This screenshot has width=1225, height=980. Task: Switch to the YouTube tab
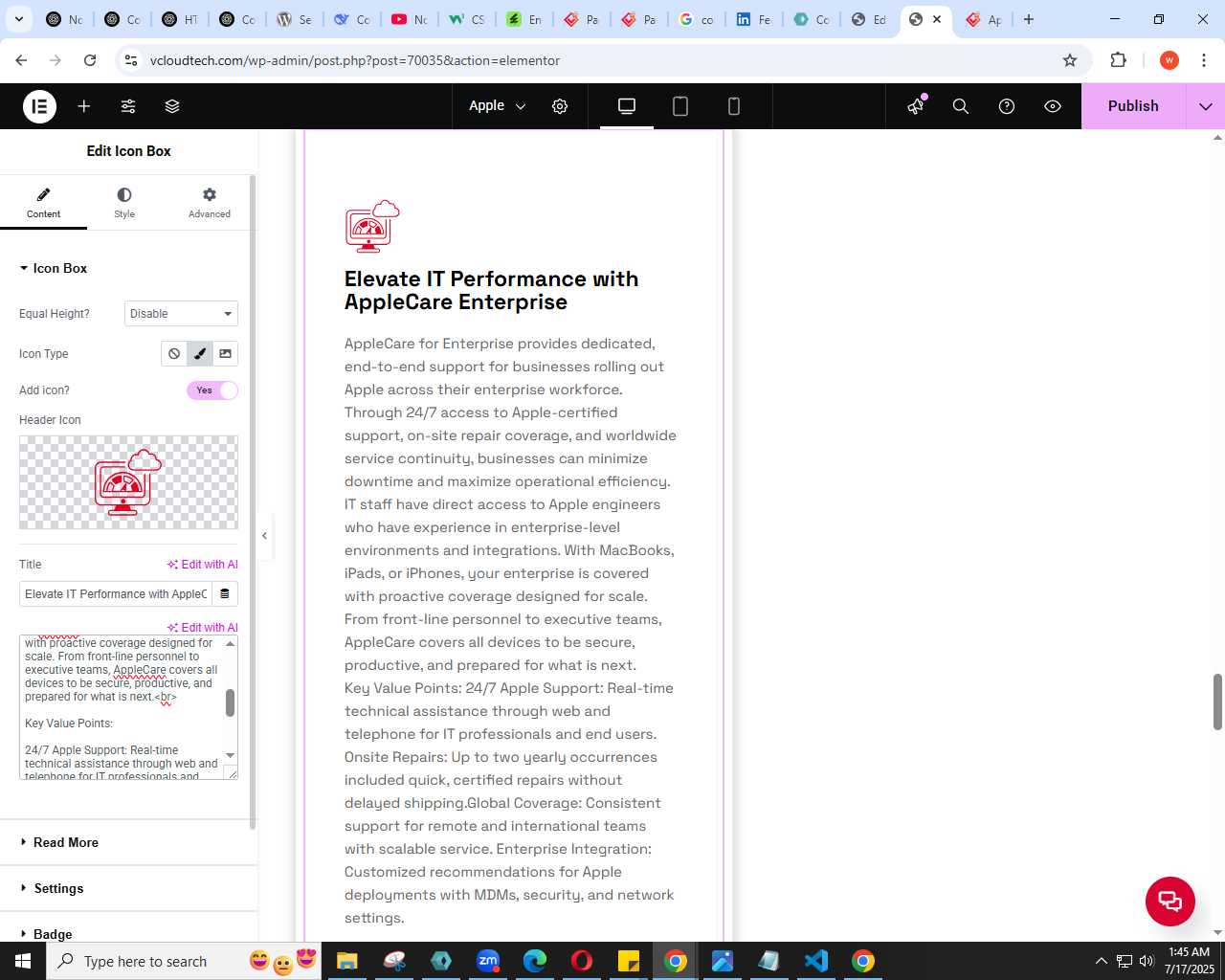[410, 19]
